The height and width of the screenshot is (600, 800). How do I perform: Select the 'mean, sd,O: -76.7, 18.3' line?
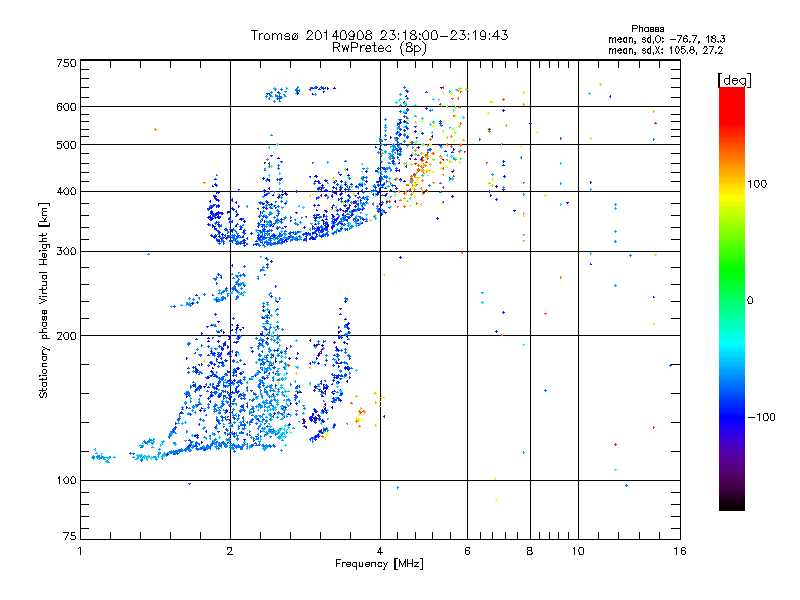(666, 40)
